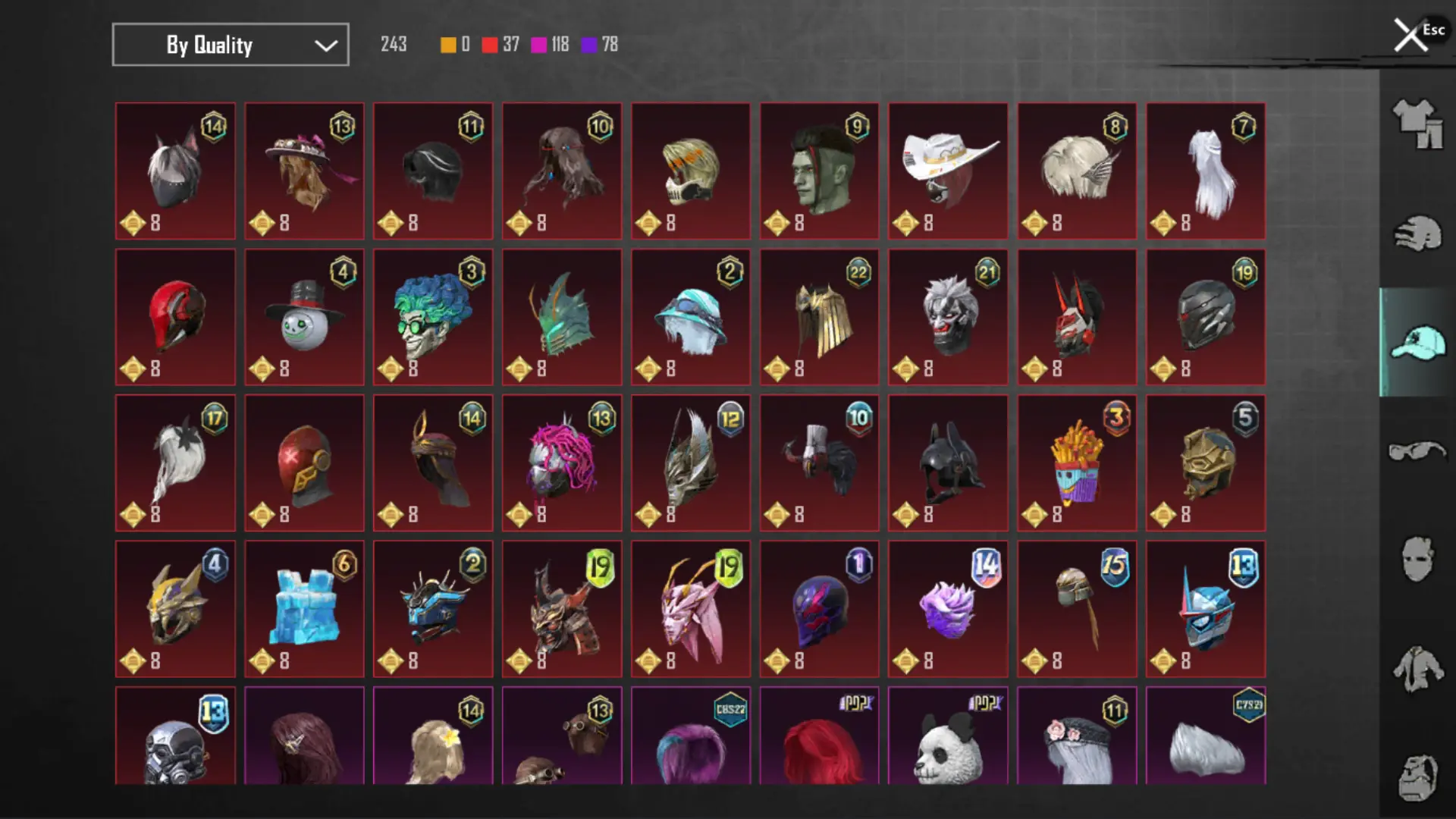Filter by red quality swatch showing 37
Screen dimensions: 1456x819
(x=500, y=45)
